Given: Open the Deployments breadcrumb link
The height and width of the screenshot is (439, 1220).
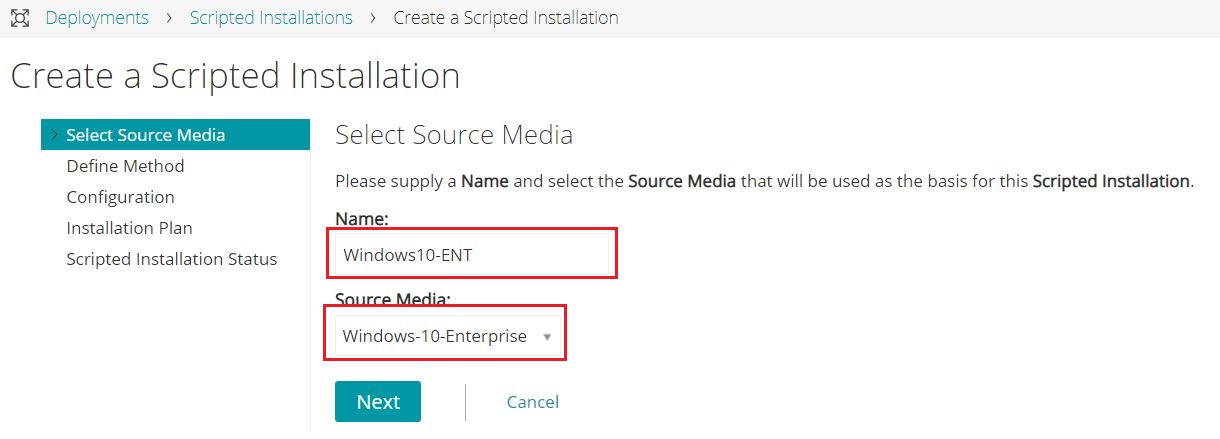Looking at the screenshot, I should click(x=97, y=18).
